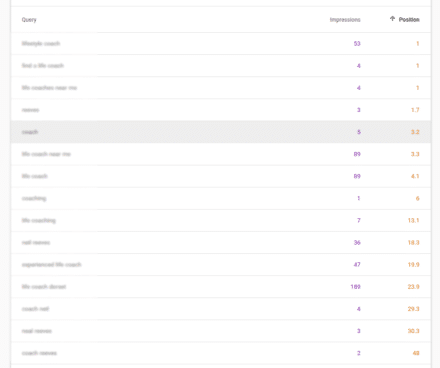Click impressions value 189 for life coach dorset
440x368 pixels.
click(355, 287)
